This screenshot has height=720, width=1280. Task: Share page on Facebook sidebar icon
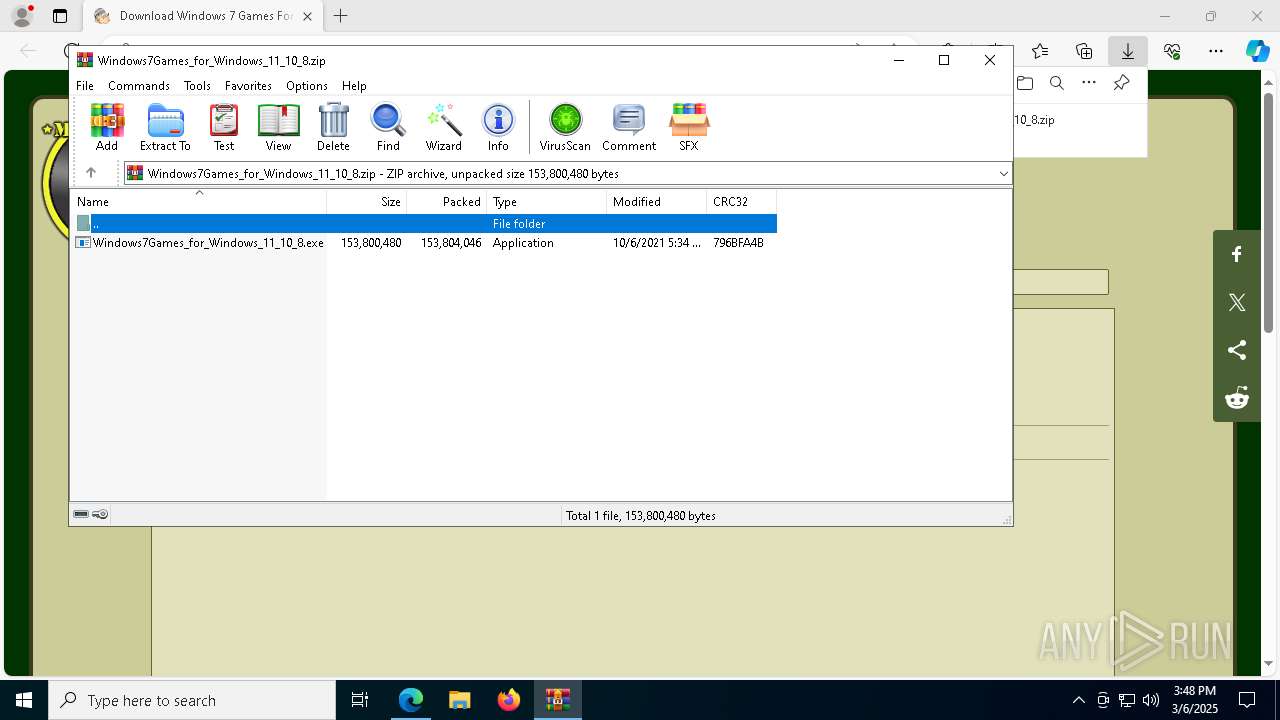tap(1237, 254)
